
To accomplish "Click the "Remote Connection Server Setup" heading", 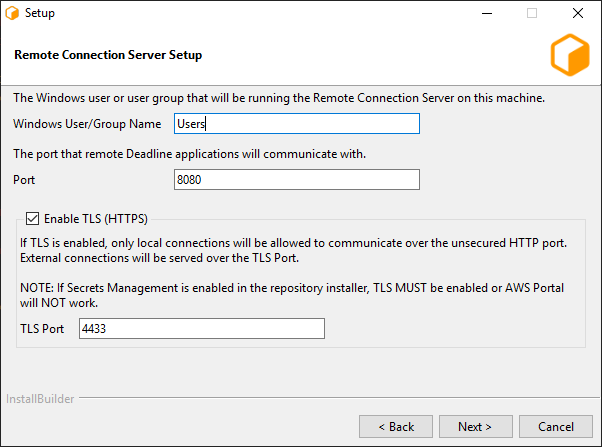I will pos(108,55).
